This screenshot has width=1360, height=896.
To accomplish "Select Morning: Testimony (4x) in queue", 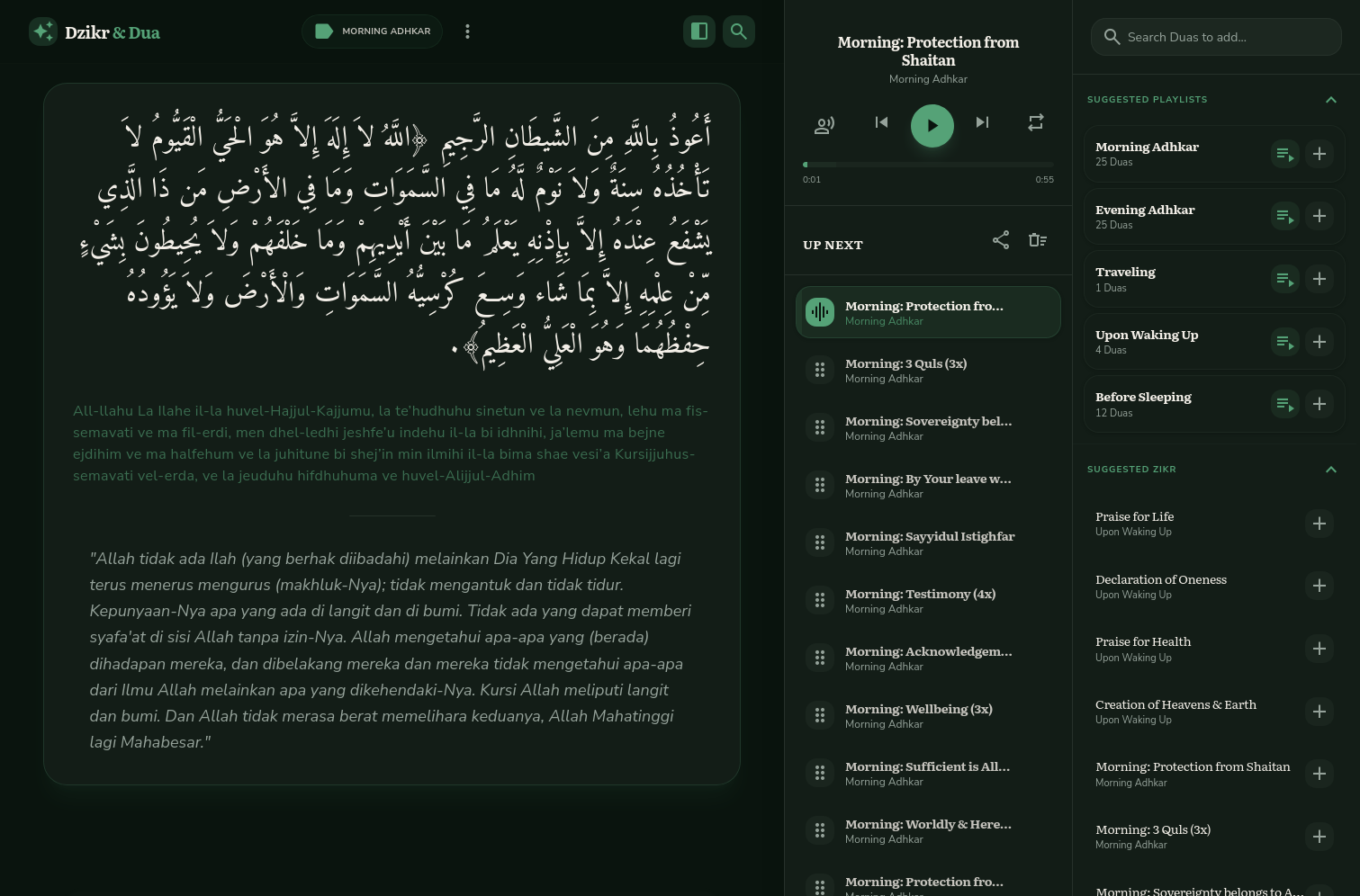I will coord(928,600).
